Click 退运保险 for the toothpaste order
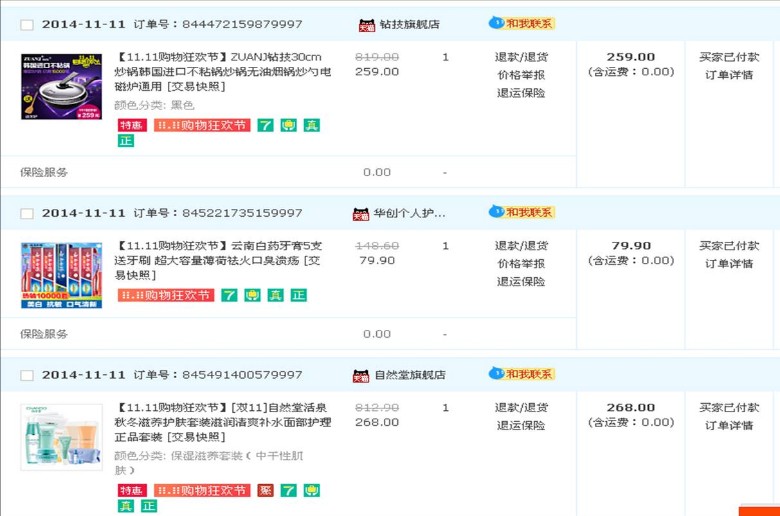 [521, 281]
